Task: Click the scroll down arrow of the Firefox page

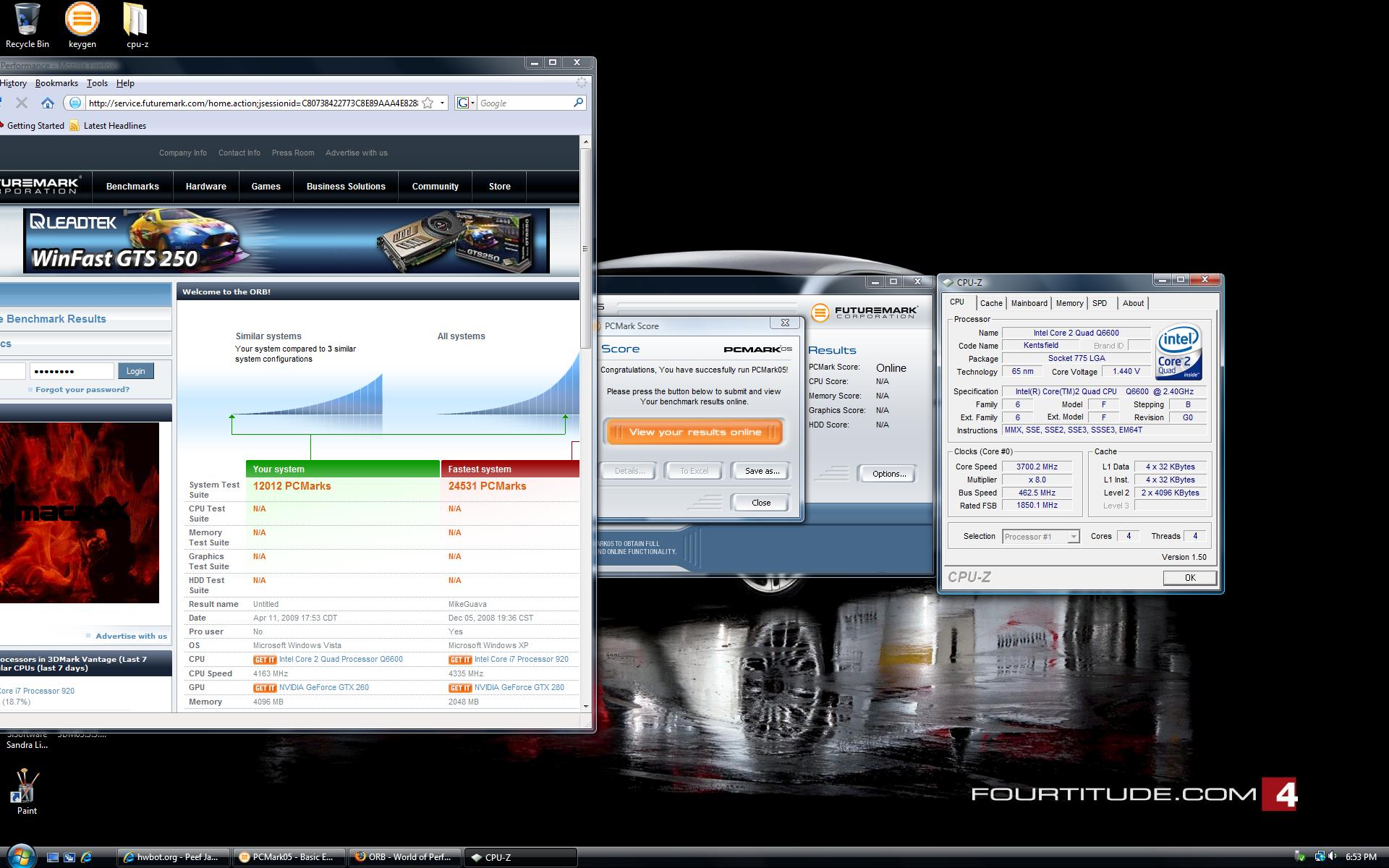Action: coord(585,707)
